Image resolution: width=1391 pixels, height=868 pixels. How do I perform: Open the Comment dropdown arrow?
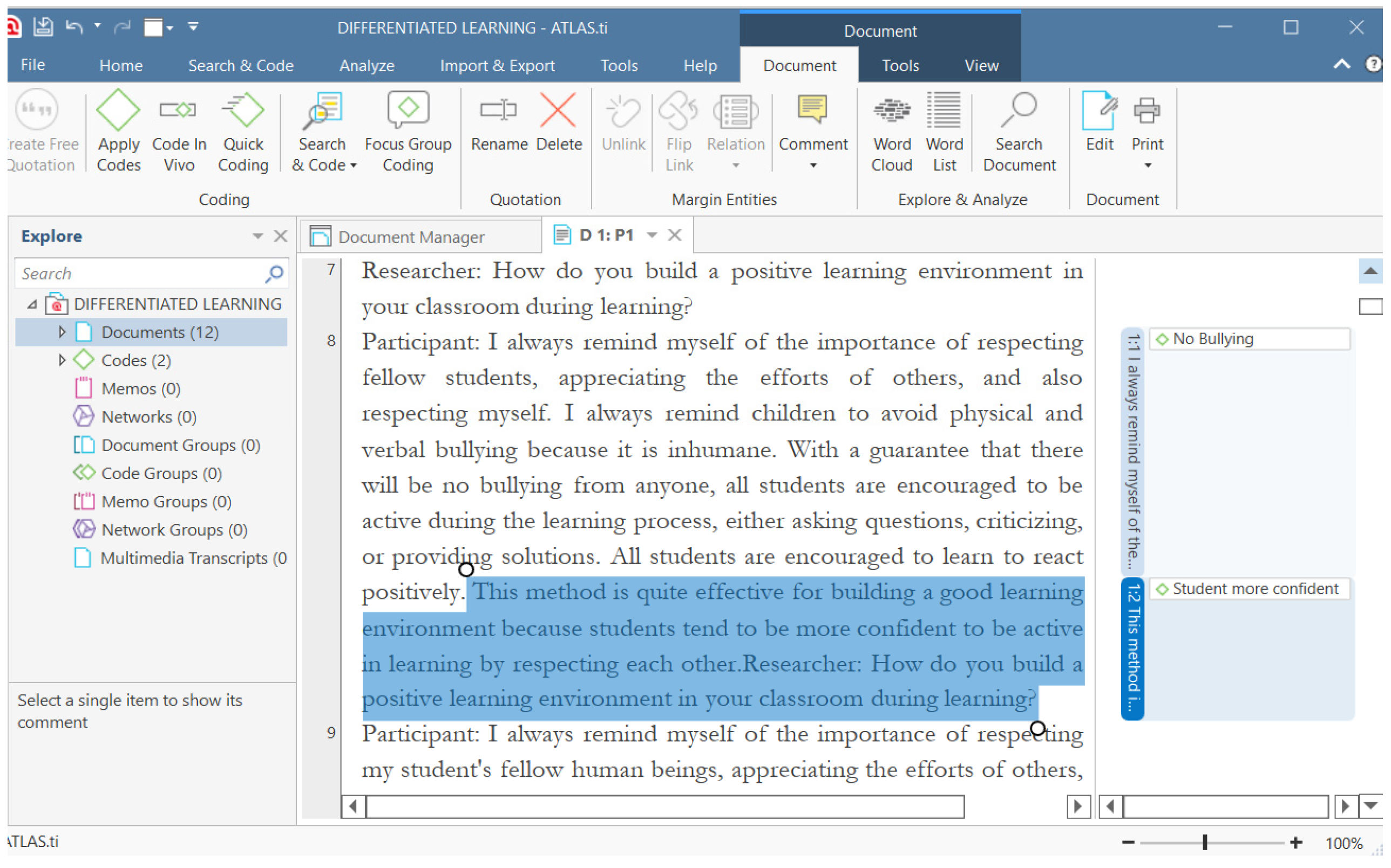point(813,166)
